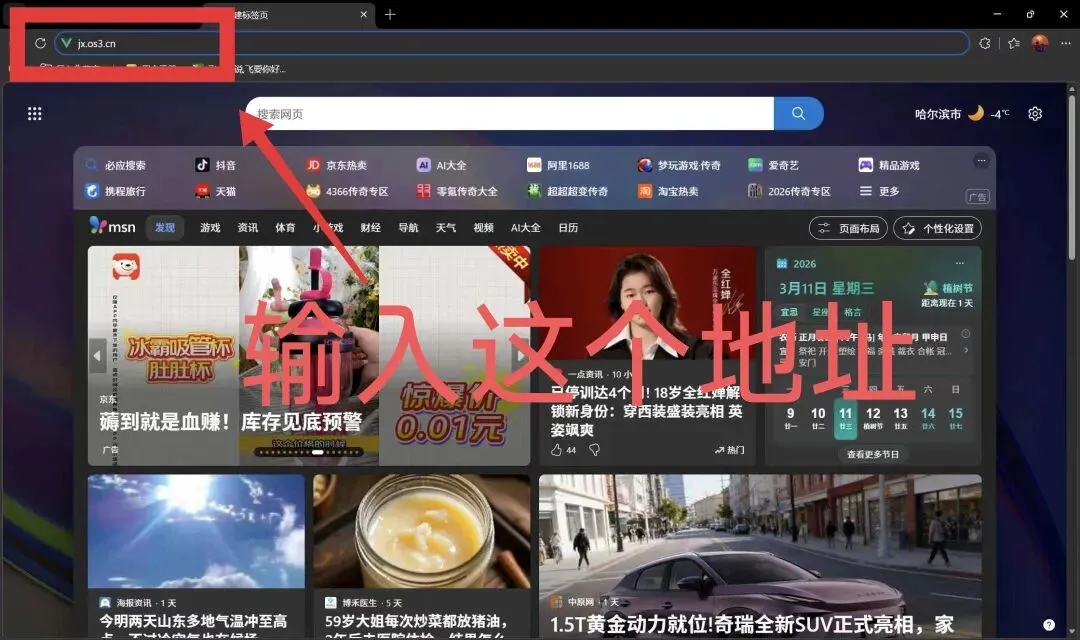This screenshot has width=1080, height=640.
Task: Open the apps grid launcher icon
Action: 34,114
